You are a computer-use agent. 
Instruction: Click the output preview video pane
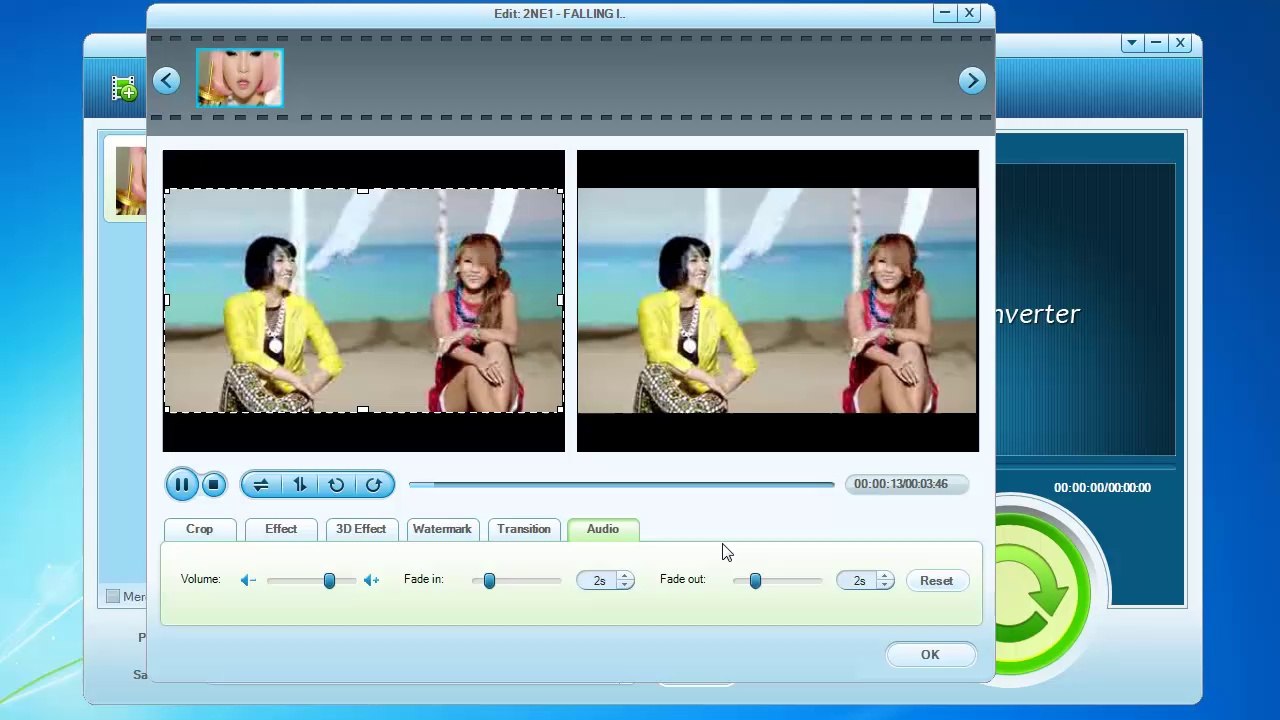pyautogui.click(x=778, y=301)
